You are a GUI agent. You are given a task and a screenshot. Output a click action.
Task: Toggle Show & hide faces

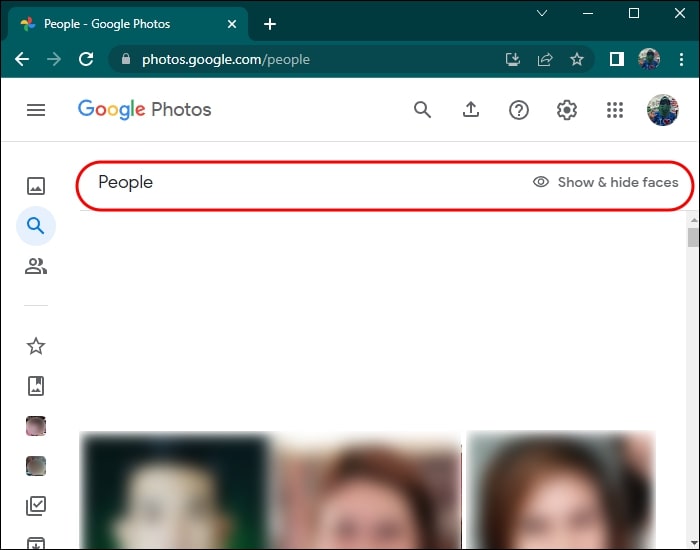pyautogui.click(x=605, y=182)
